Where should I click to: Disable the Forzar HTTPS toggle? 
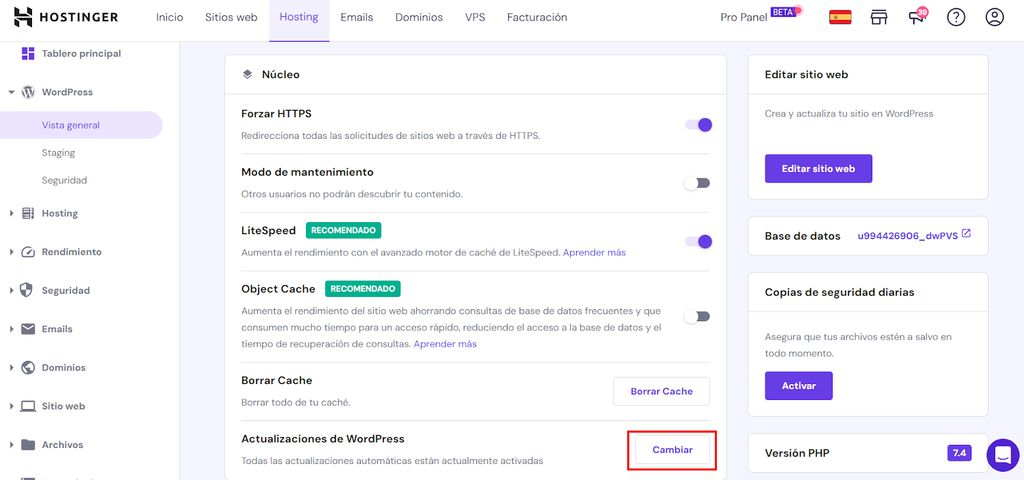698,125
